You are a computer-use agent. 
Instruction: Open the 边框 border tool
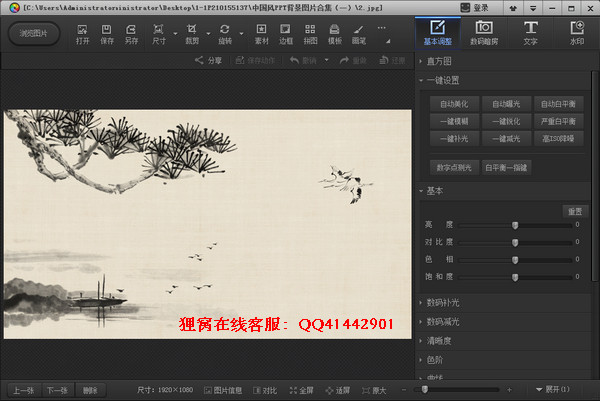[285, 34]
